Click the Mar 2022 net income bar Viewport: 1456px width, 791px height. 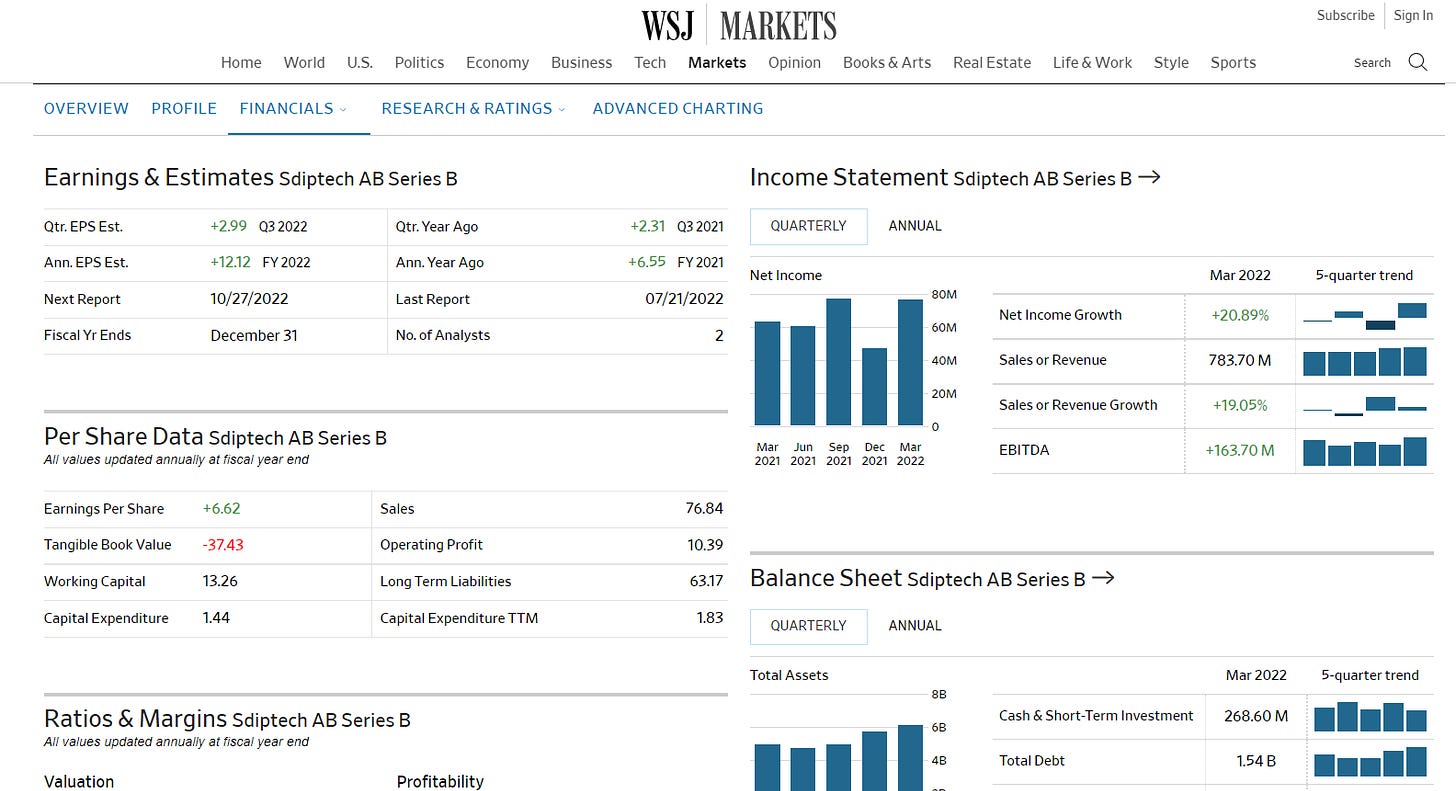click(x=910, y=363)
